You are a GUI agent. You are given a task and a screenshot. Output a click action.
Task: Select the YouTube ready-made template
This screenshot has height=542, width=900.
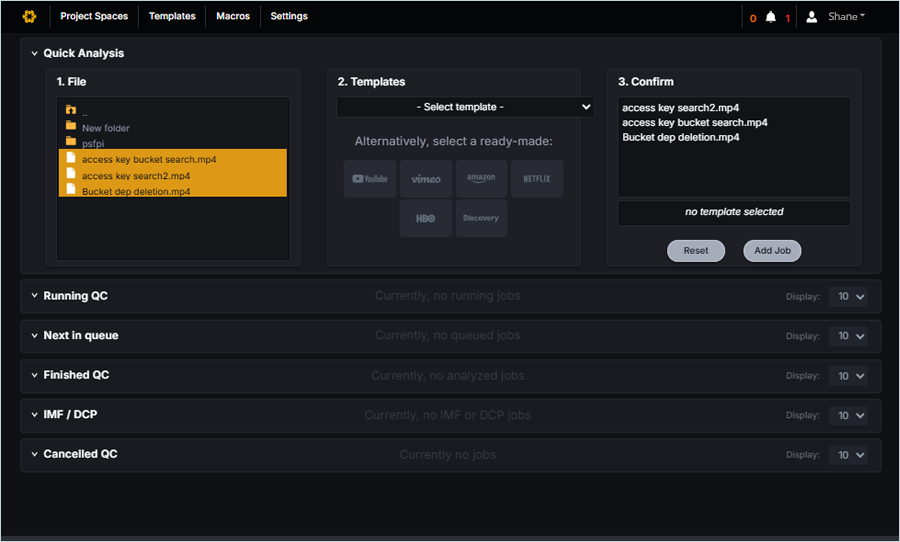[370, 179]
